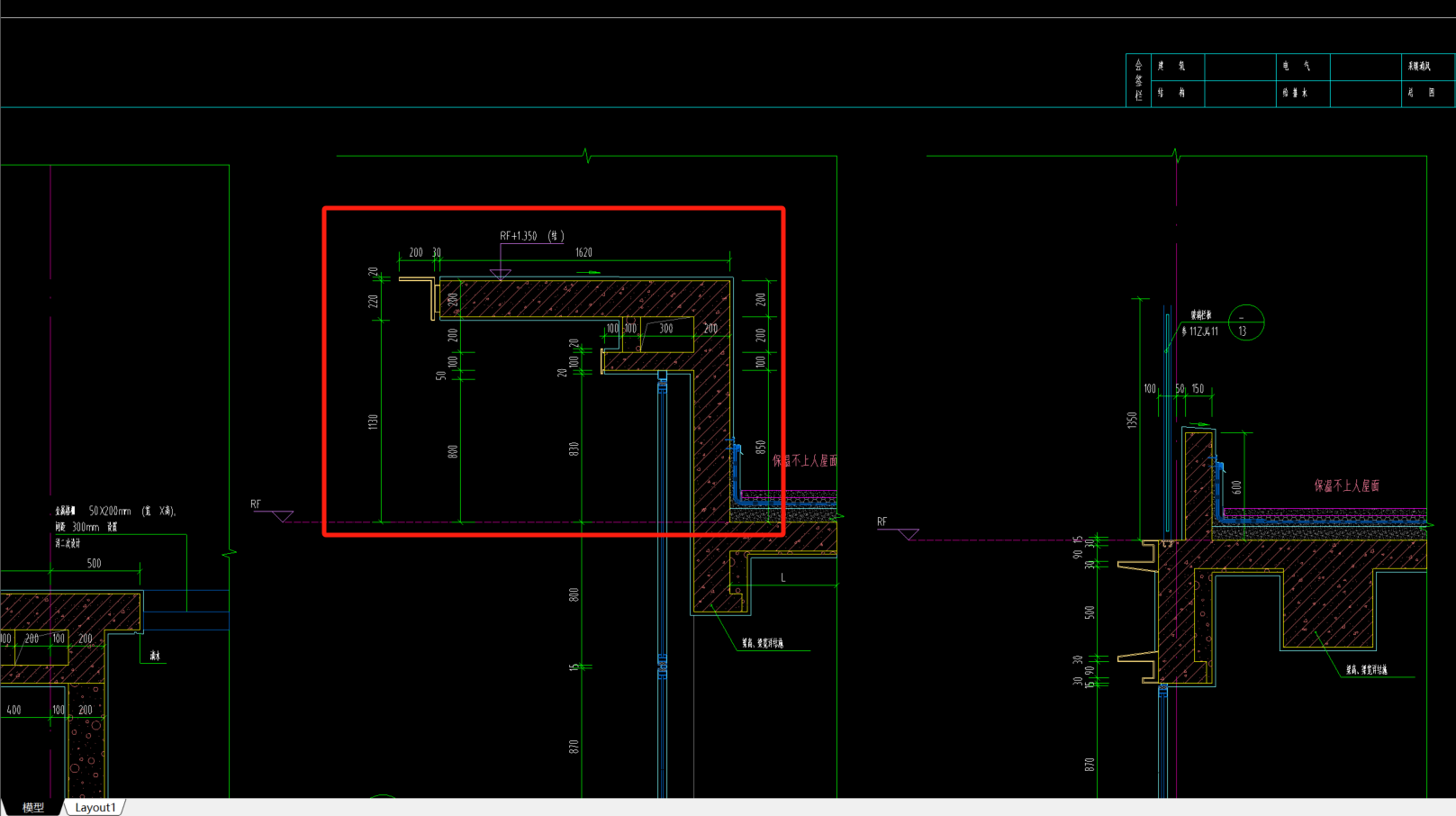Select the 800 dimension left of the 830 text

(x=453, y=452)
